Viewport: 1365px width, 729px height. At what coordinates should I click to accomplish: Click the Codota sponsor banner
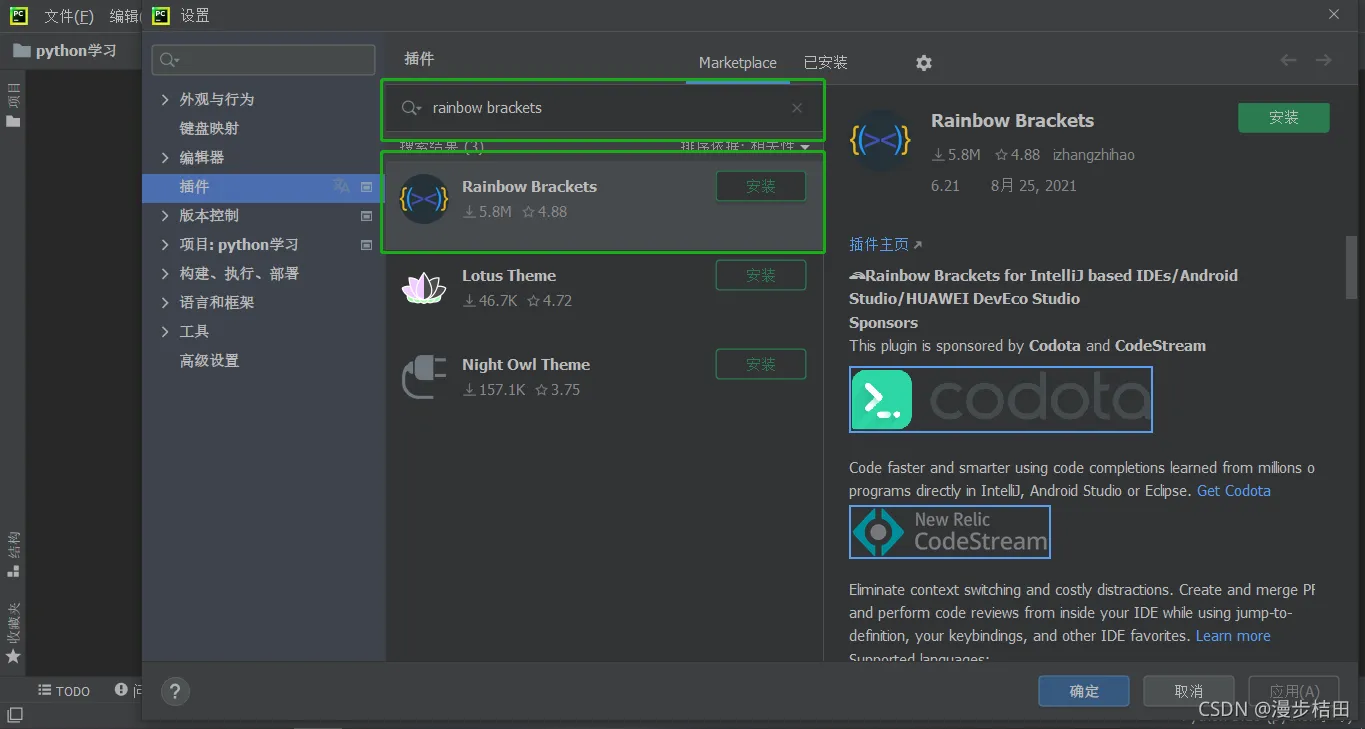tap(1001, 400)
